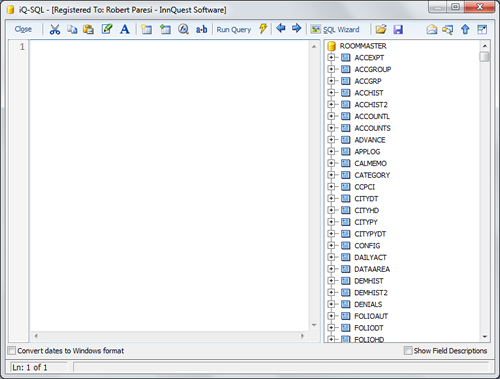This screenshot has width=500, height=379.
Task: Expand the DAILYACT table node
Action: tap(331, 257)
